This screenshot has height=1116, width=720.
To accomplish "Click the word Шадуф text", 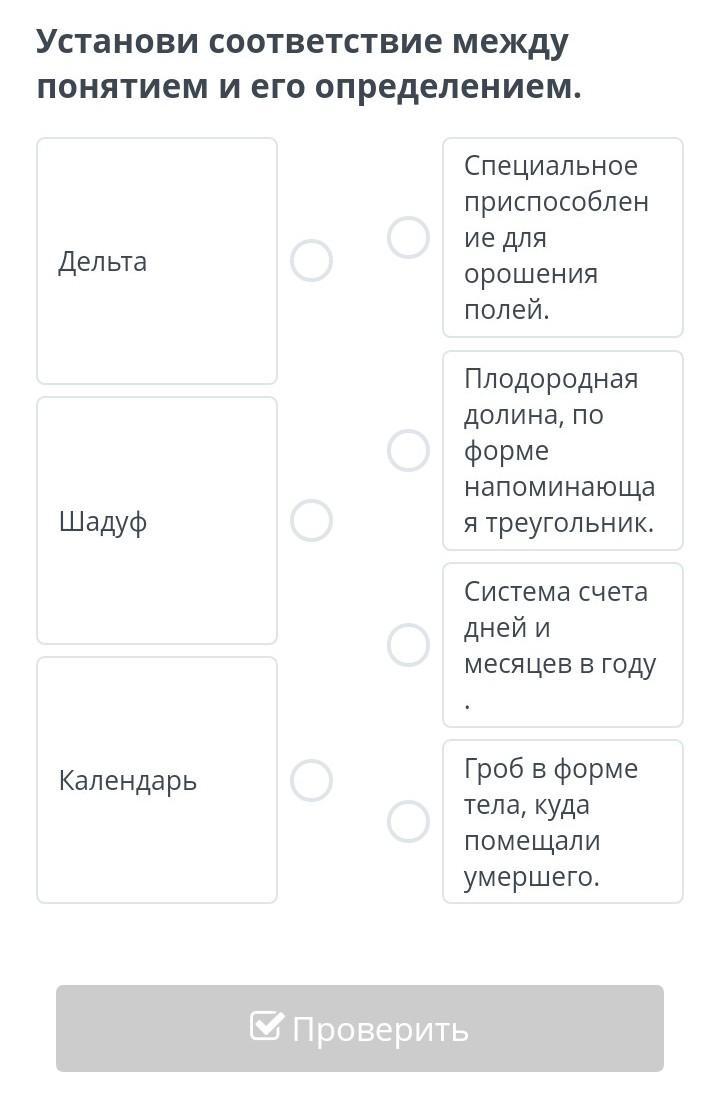I will coord(103,522).
